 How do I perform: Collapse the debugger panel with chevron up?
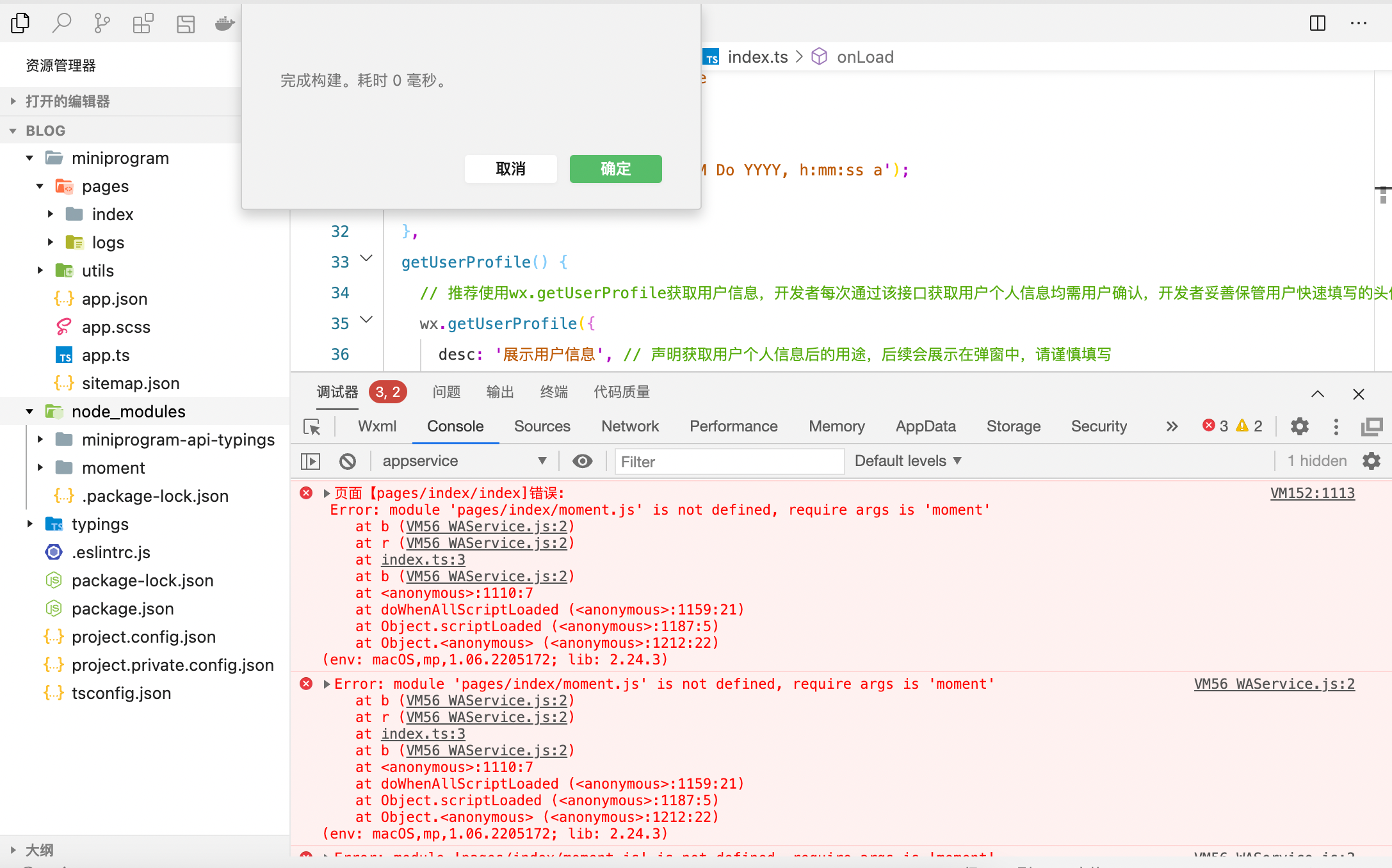click(1318, 394)
